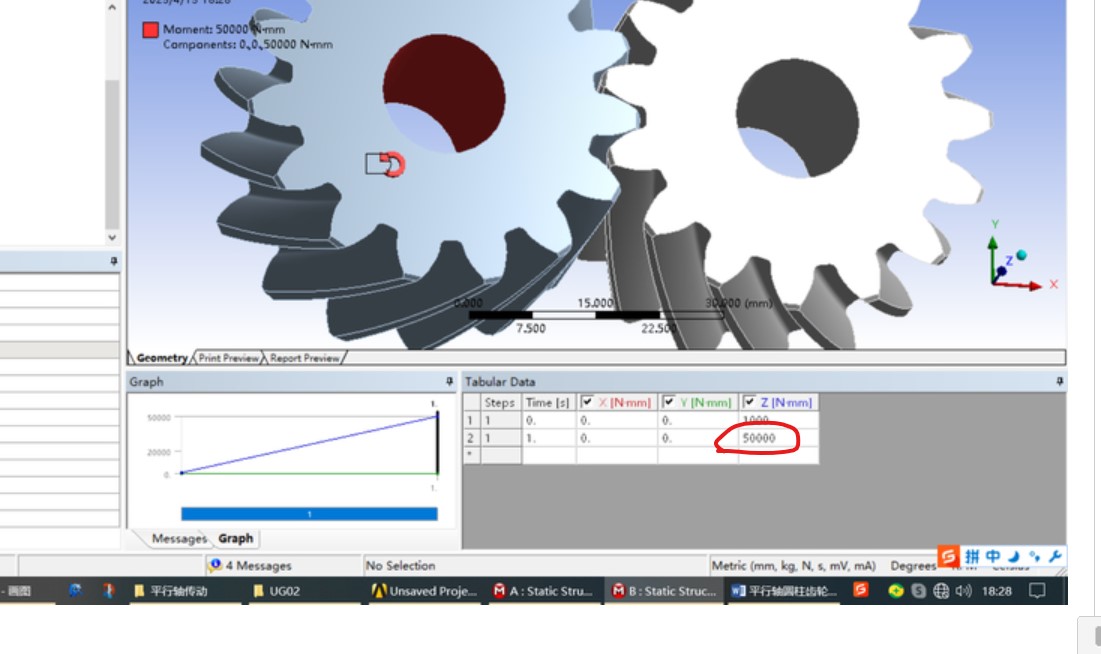
Task: Toggle the 拼 pinyin mode on IME toolbar
Action: click(x=972, y=556)
